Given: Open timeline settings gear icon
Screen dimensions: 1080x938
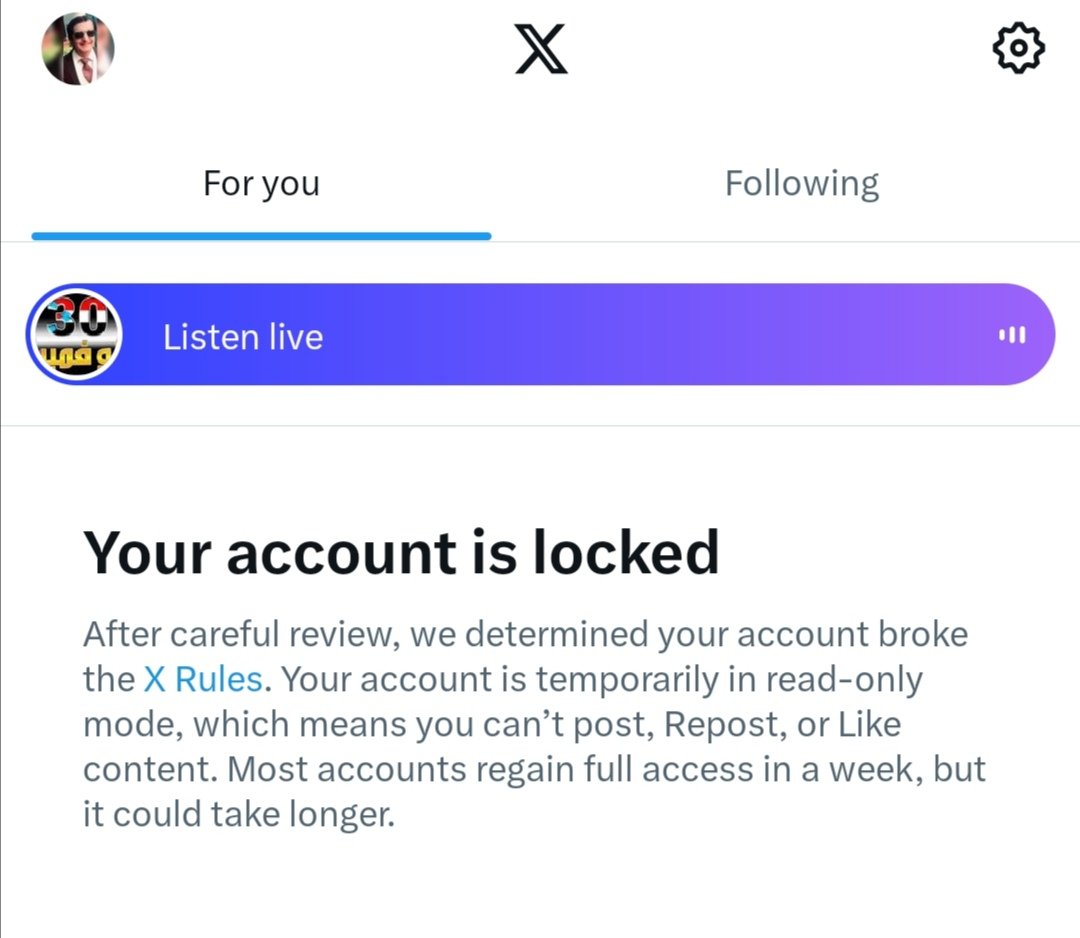Looking at the screenshot, I should (x=1018, y=48).
